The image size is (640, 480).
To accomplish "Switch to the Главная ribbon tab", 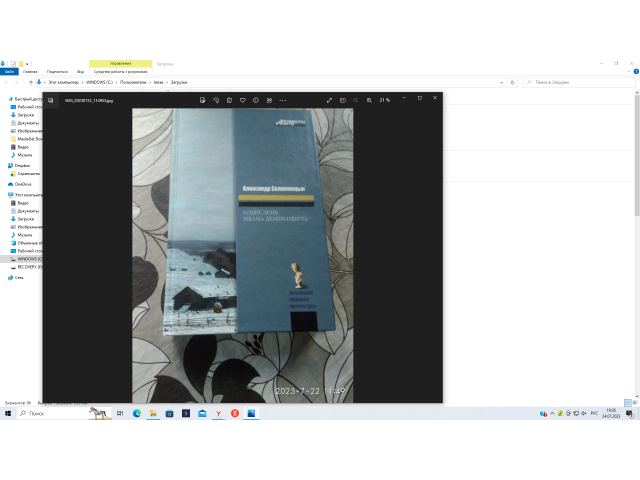I will pyautogui.click(x=30, y=71).
